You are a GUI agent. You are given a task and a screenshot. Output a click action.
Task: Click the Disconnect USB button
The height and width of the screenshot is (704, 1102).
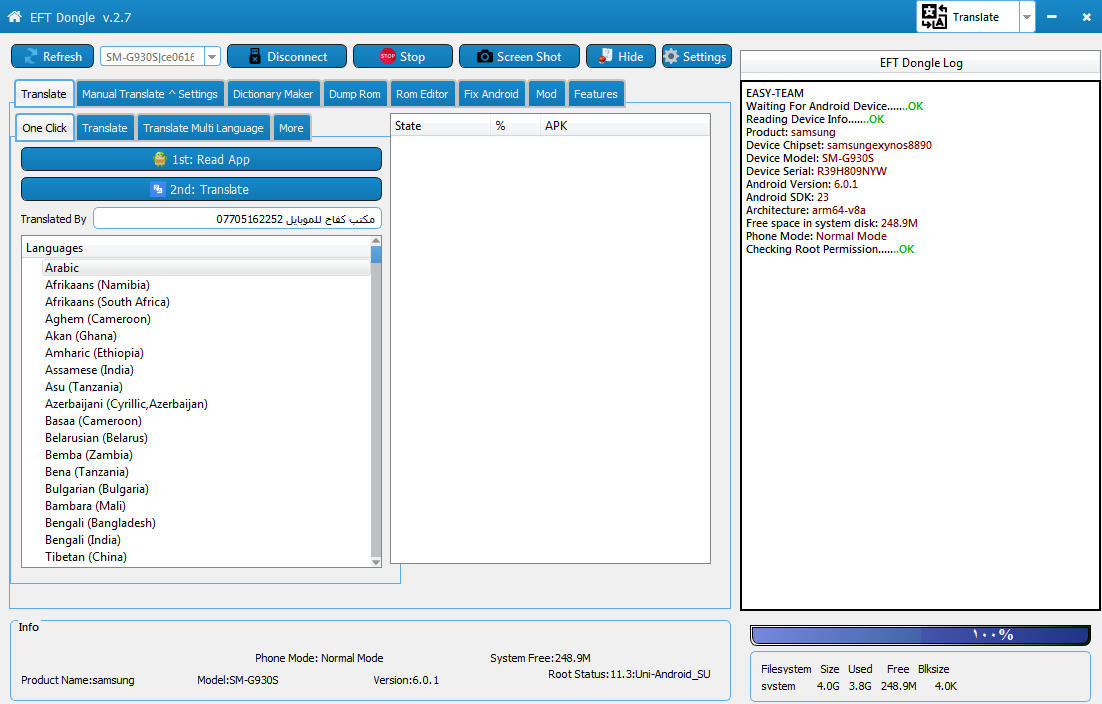pyautogui.click(x=287, y=56)
